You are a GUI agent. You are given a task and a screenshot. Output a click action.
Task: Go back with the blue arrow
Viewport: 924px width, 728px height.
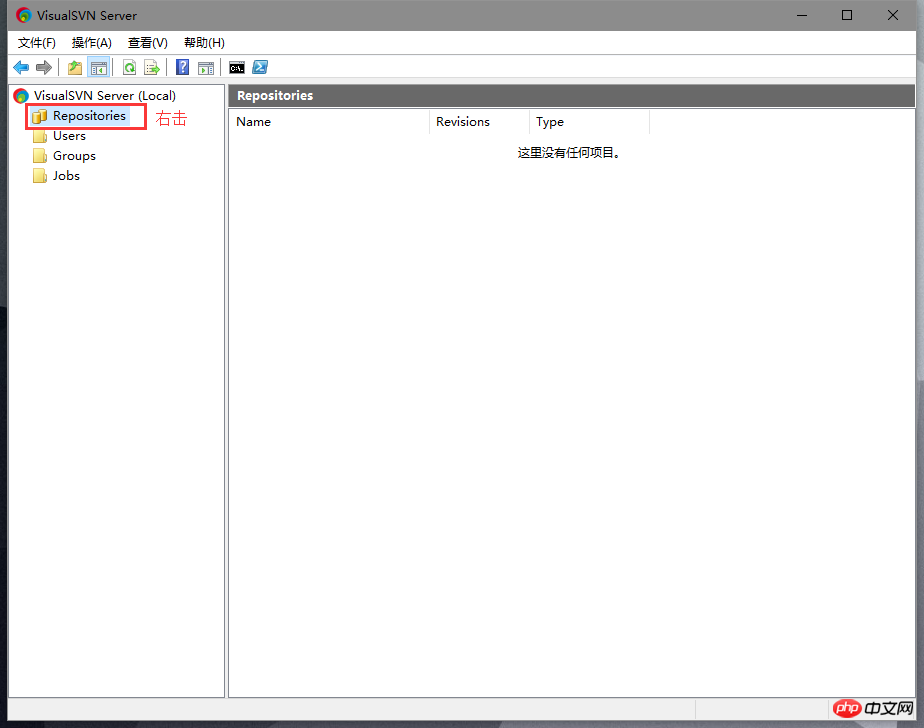(21, 68)
